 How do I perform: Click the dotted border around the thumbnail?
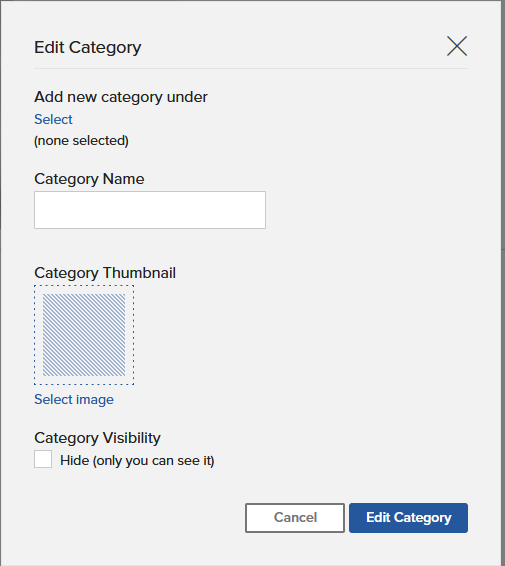84,286
